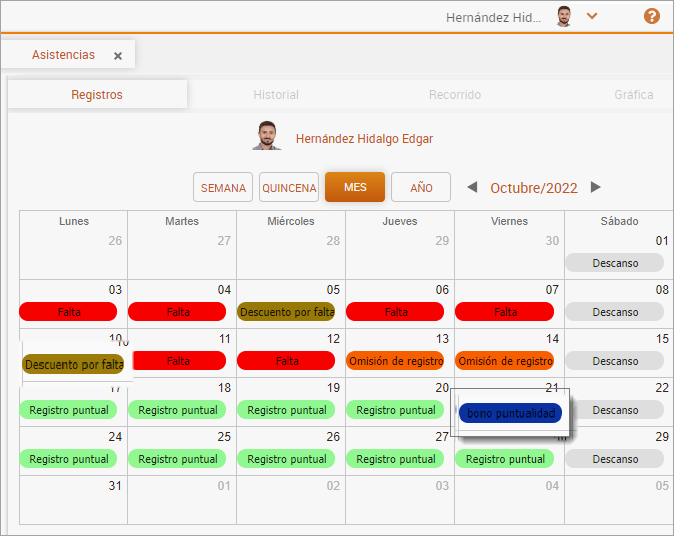Screen dimensions: 674x536
Task: Select the MES view button
Action: (x=355, y=187)
